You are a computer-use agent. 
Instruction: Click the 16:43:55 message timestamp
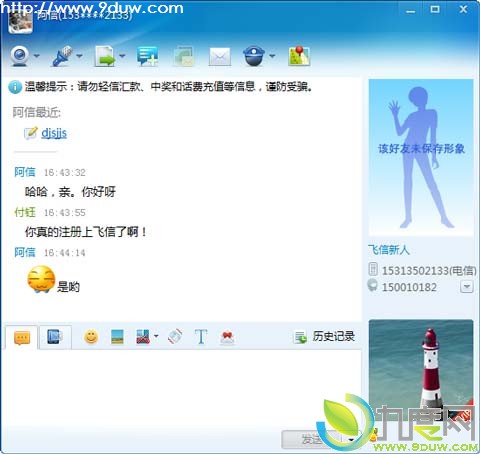(x=65, y=213)
